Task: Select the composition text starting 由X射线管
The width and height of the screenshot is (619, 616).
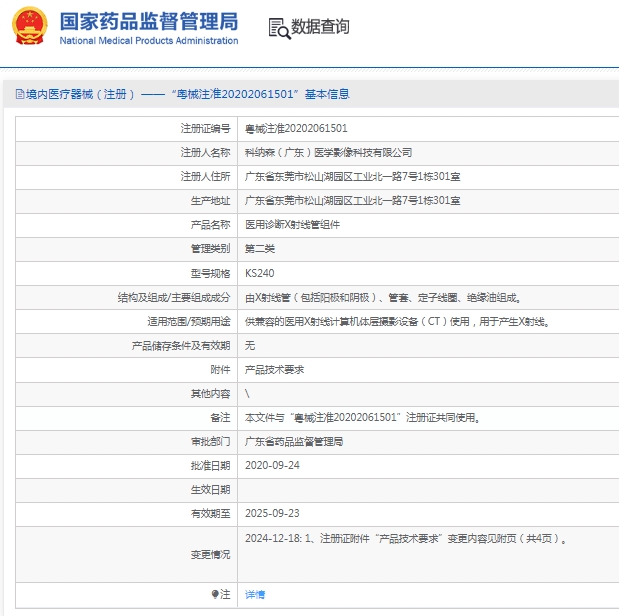Action: [x=383, y=297]
